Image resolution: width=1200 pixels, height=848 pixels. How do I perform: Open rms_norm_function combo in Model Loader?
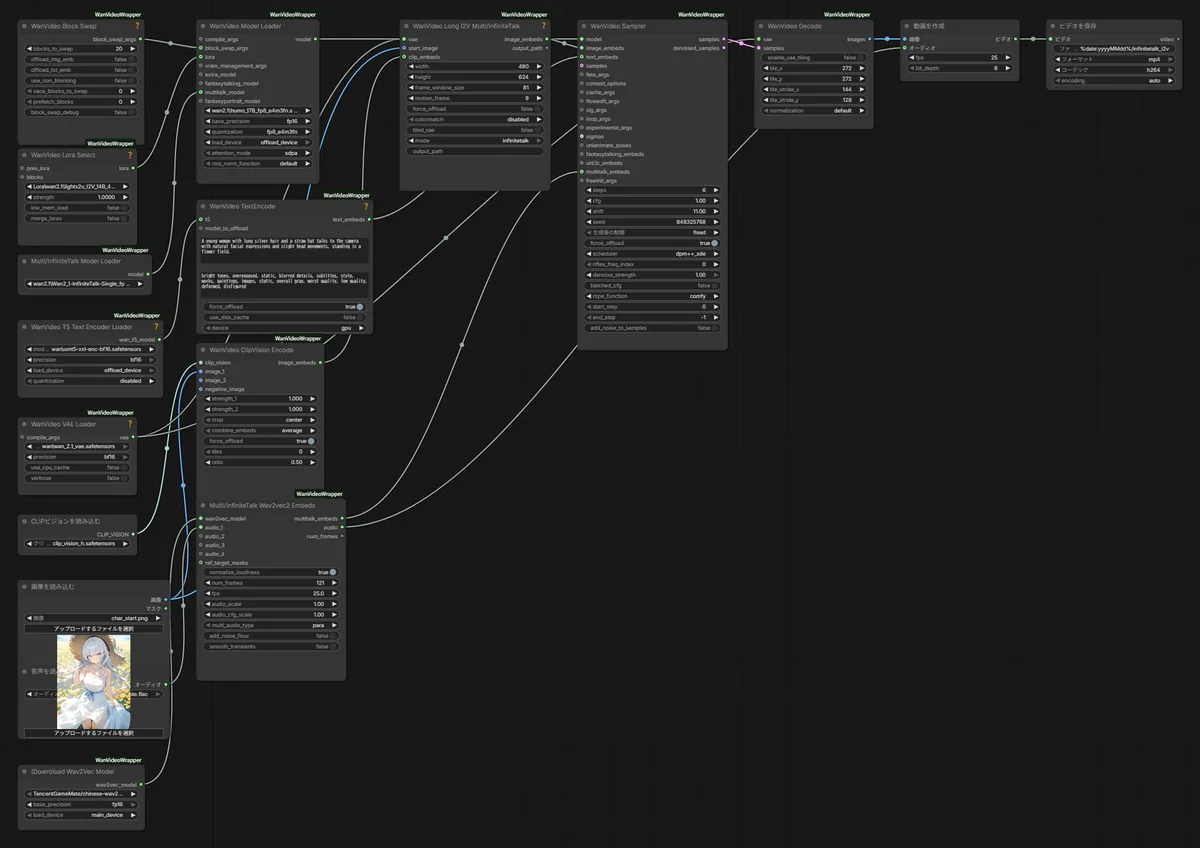click(x=260, y=163)
